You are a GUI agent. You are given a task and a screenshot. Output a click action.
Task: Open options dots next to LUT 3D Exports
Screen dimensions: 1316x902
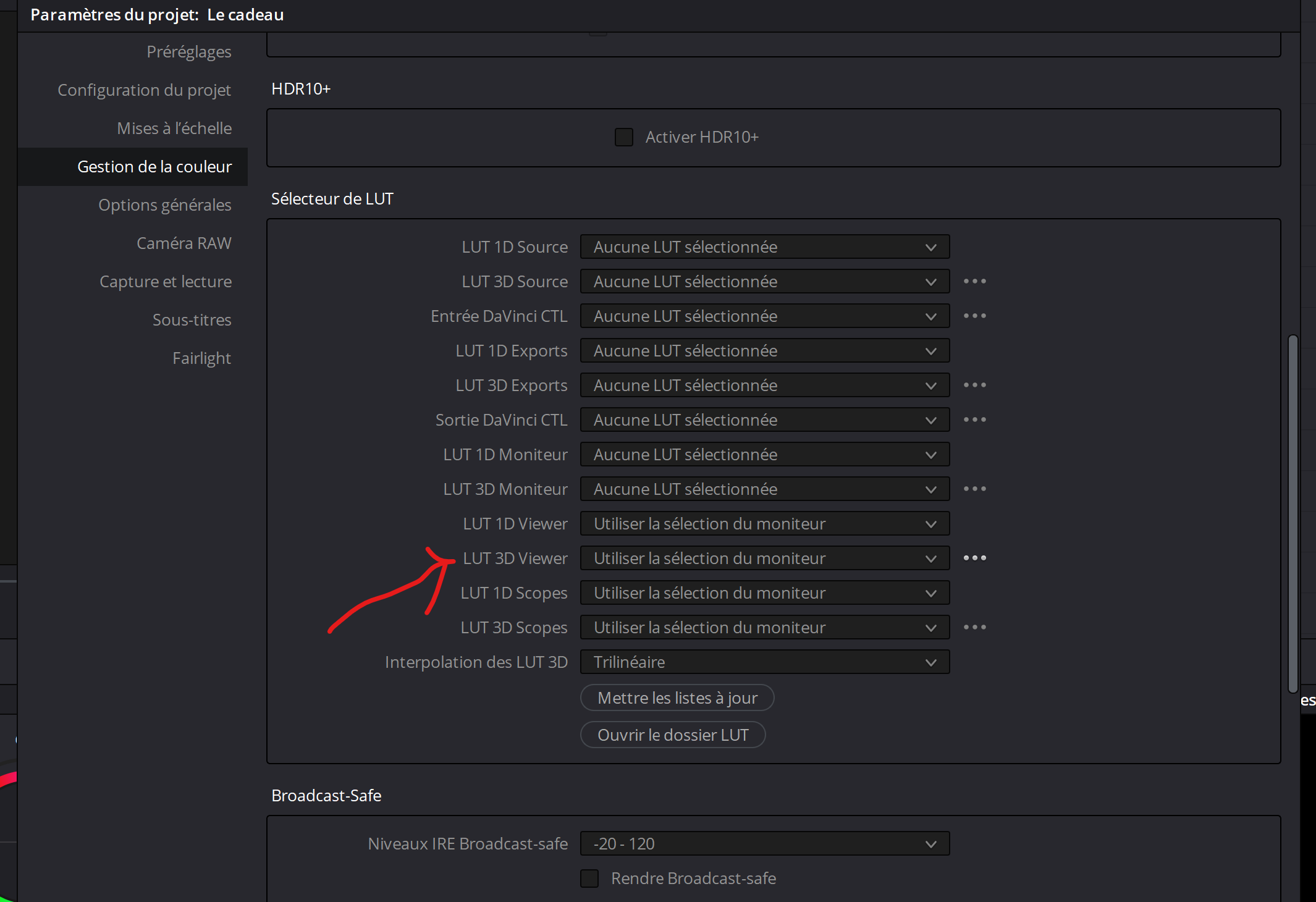coord(974,386)
